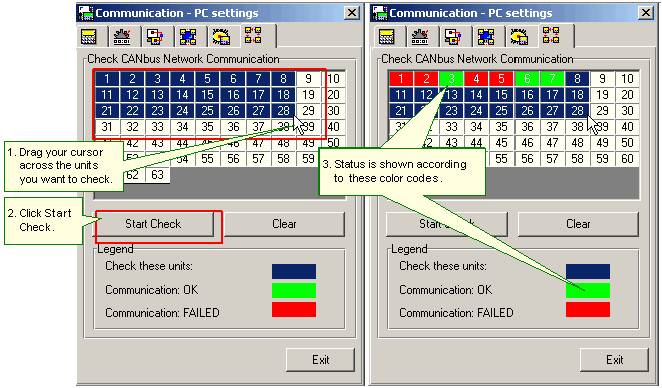Click the blue 'Check these units' swatch, left dialog
Screen dimensions: 662x388
(294, 271)
